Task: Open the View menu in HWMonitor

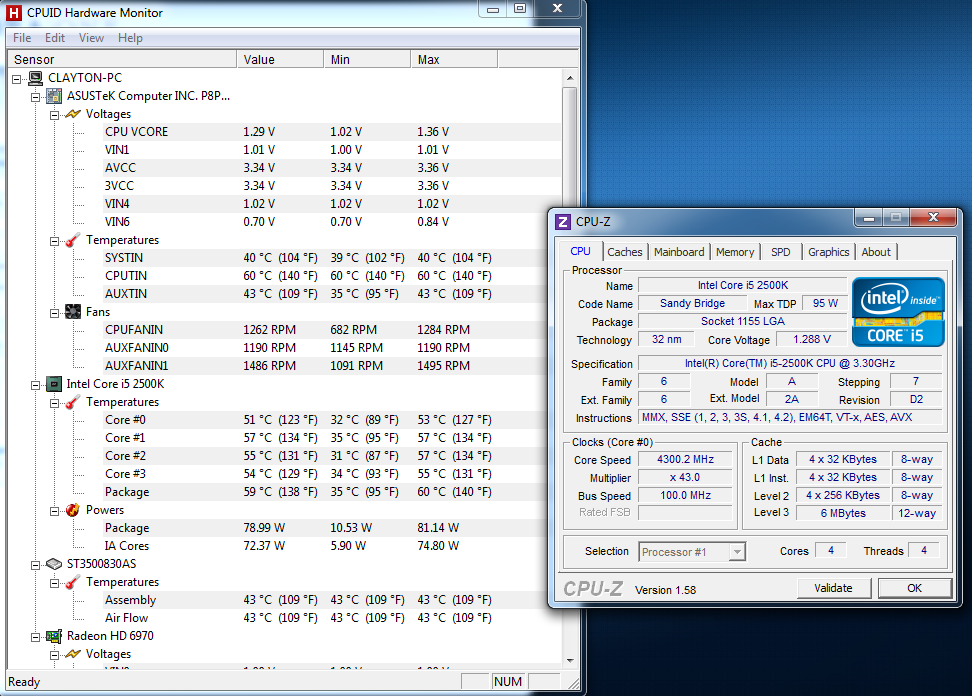Action: (91, 38)
